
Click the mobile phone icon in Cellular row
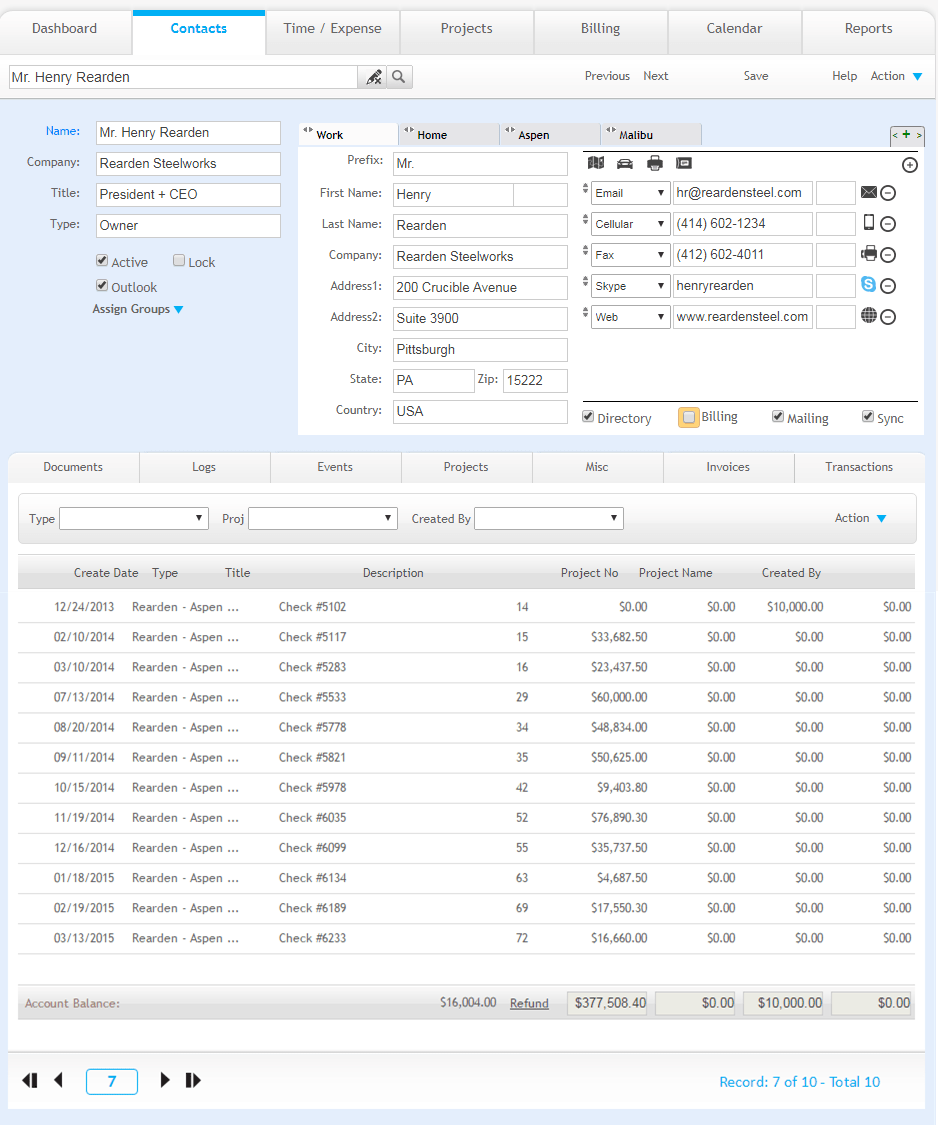(x=868, y=223)
